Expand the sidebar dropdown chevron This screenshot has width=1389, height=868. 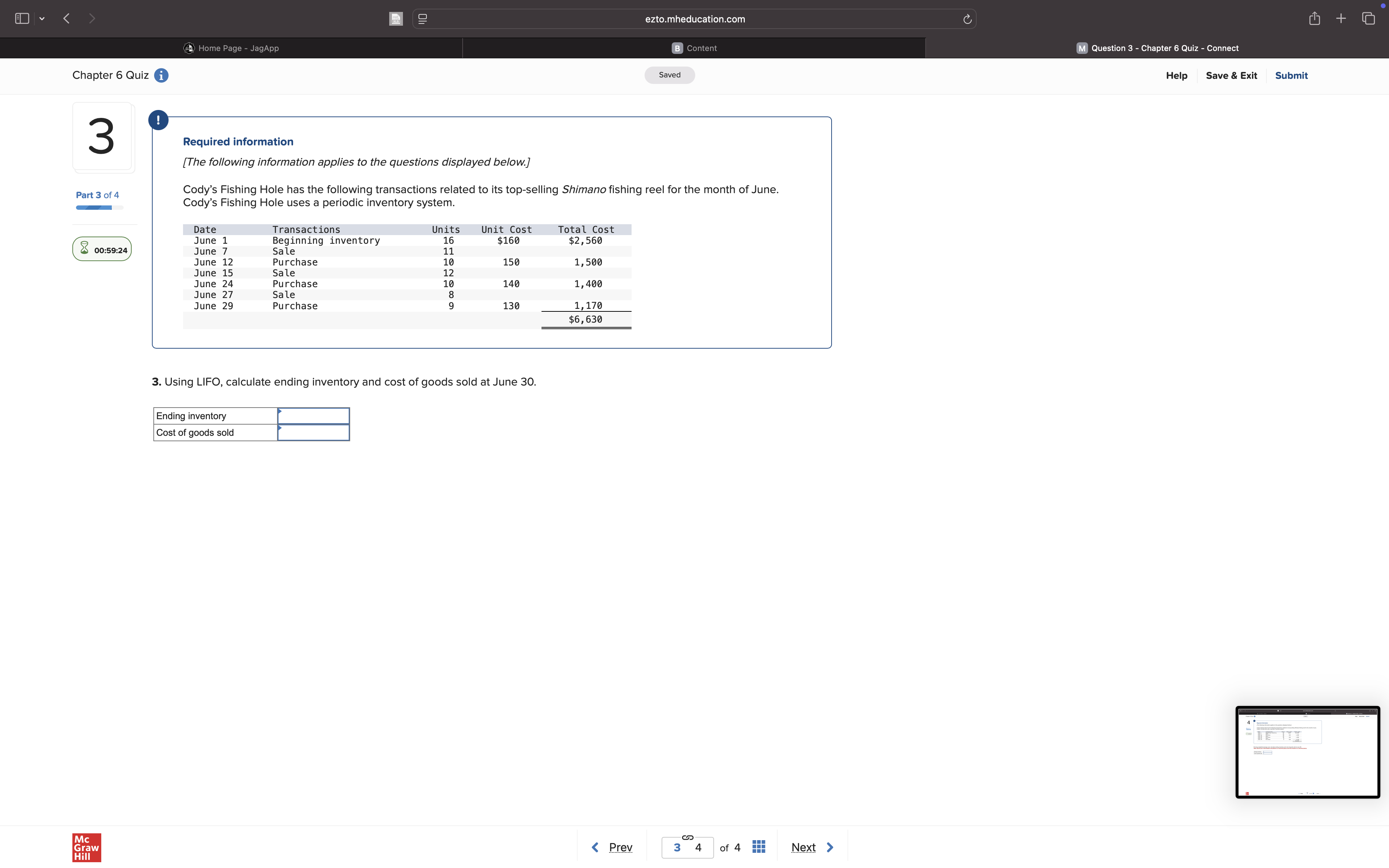pos(42,19)
